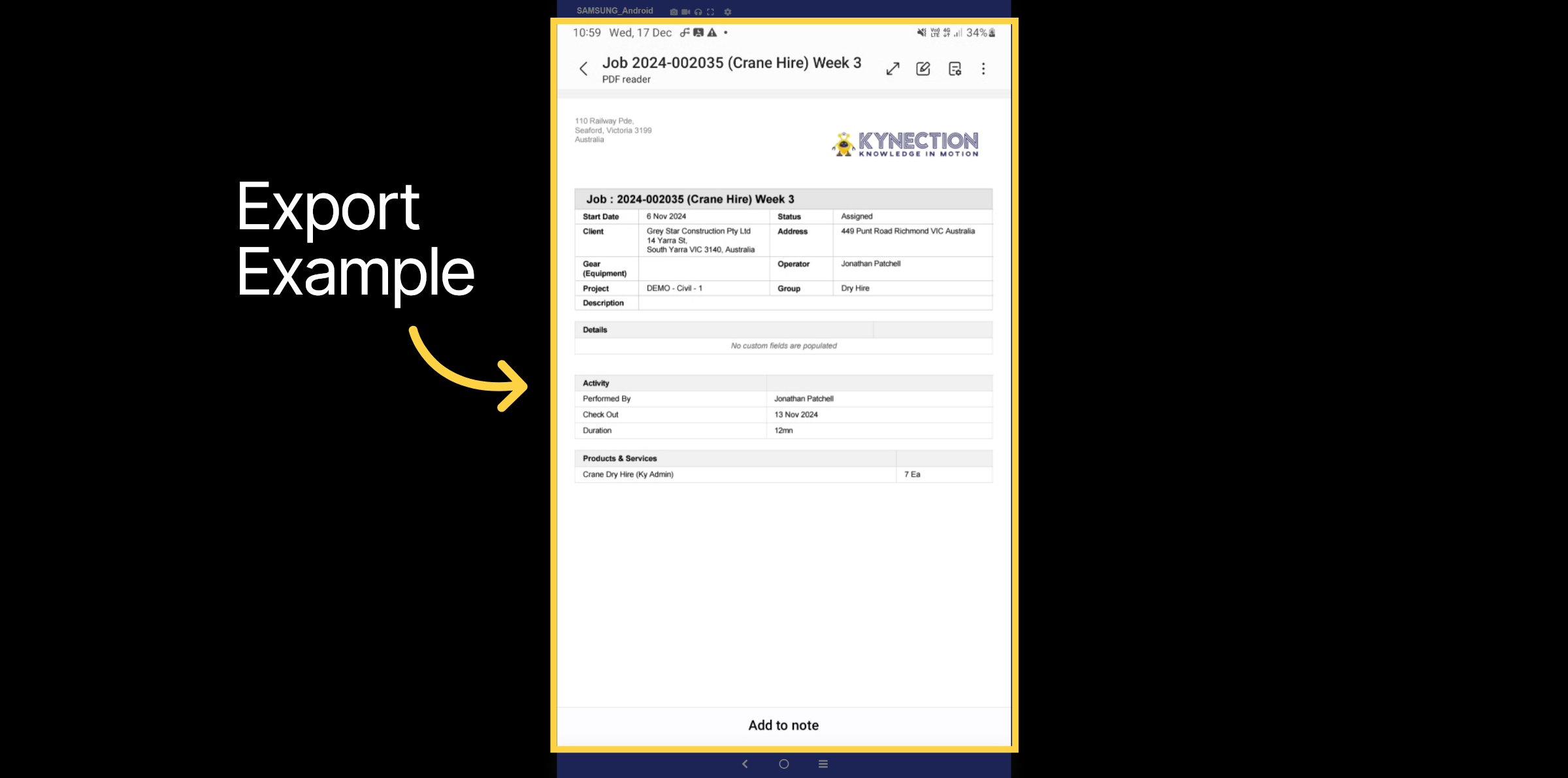The width and height of the screenshot is (1568, 778).
Task: Tap the date 'Wed, 17 Dec'
Action: pos(640,33)
